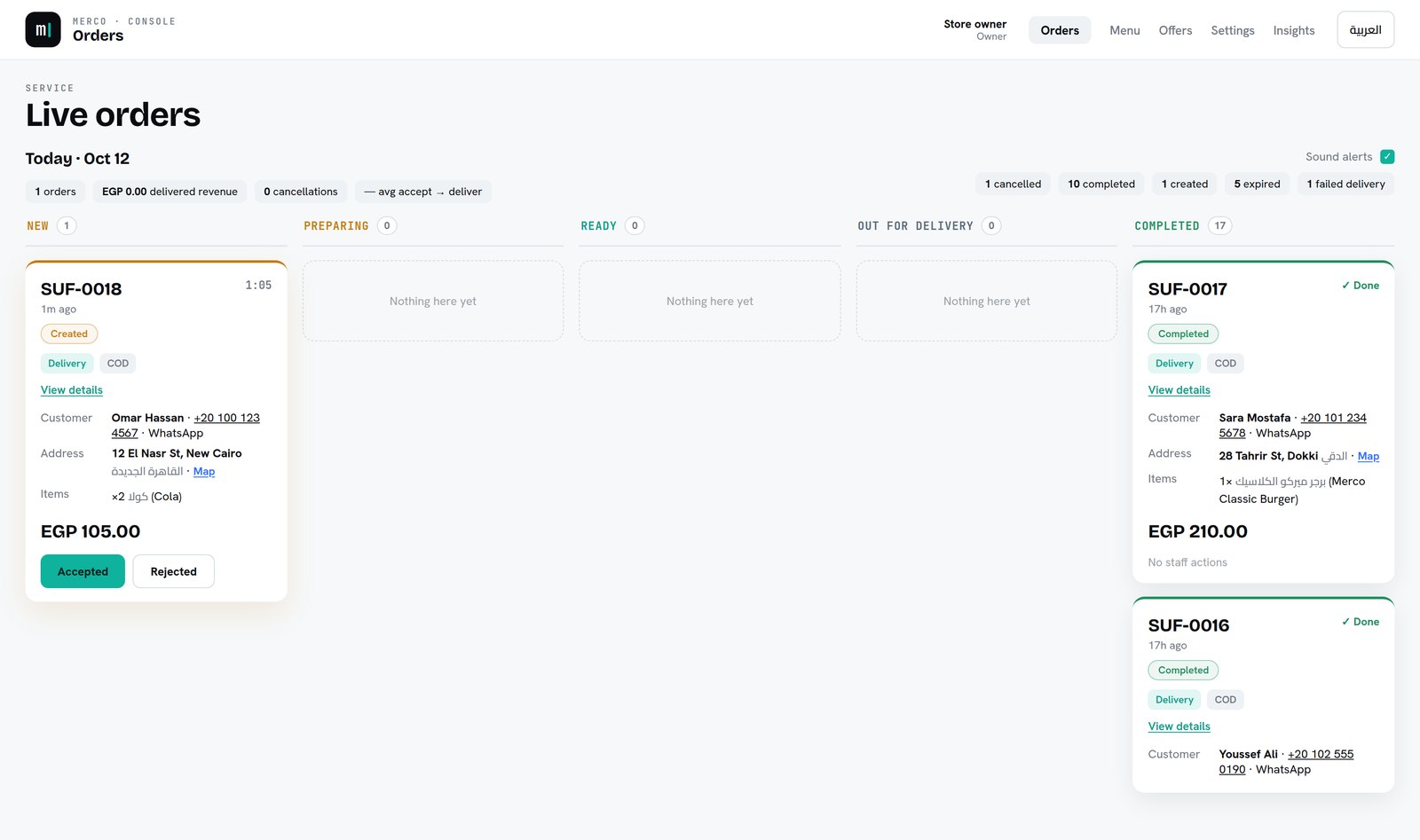
Task: Reject order SUF-0018
Action: [174, 571]
